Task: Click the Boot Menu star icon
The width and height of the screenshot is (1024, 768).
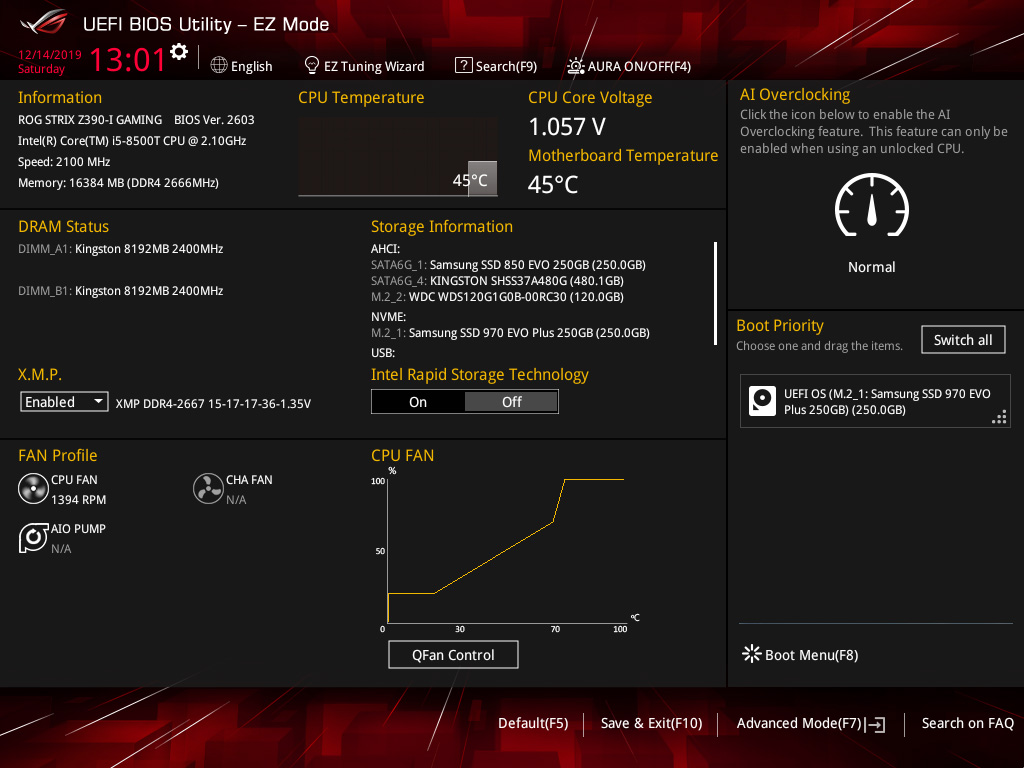Action: (x=752, y=654)
